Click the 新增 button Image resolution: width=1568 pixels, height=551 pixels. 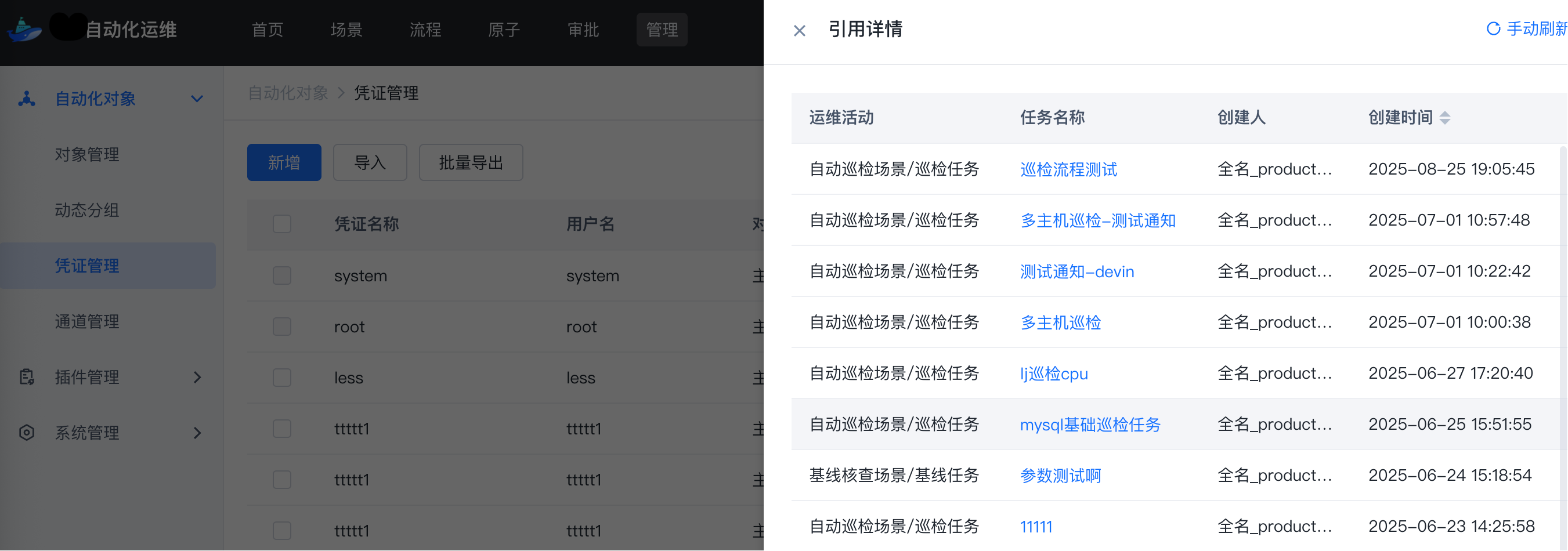(x=284, y=162)
